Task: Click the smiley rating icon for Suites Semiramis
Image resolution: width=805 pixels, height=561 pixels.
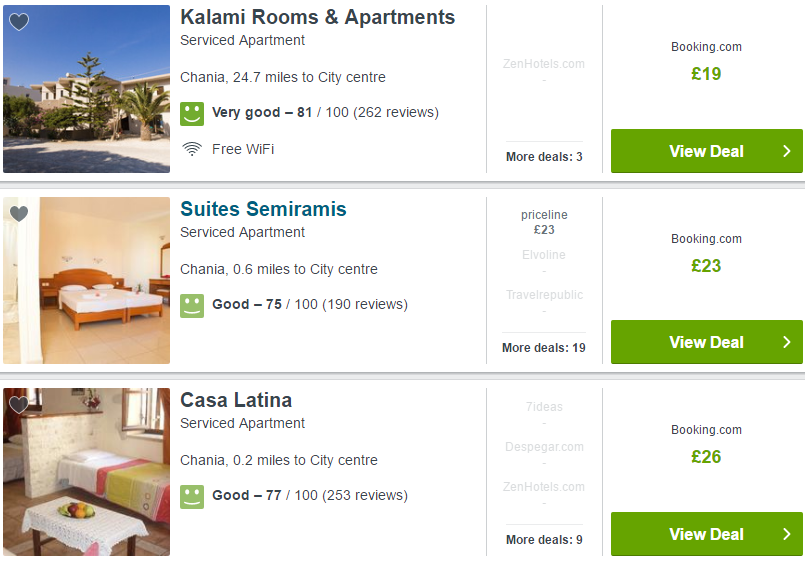Action: [192, 306]
